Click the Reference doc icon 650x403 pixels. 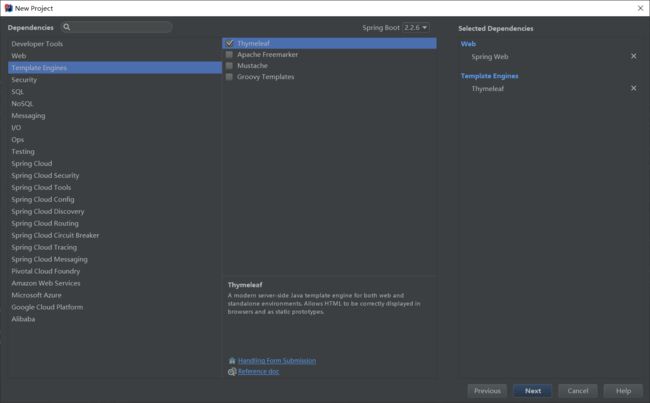coord(232,372)
